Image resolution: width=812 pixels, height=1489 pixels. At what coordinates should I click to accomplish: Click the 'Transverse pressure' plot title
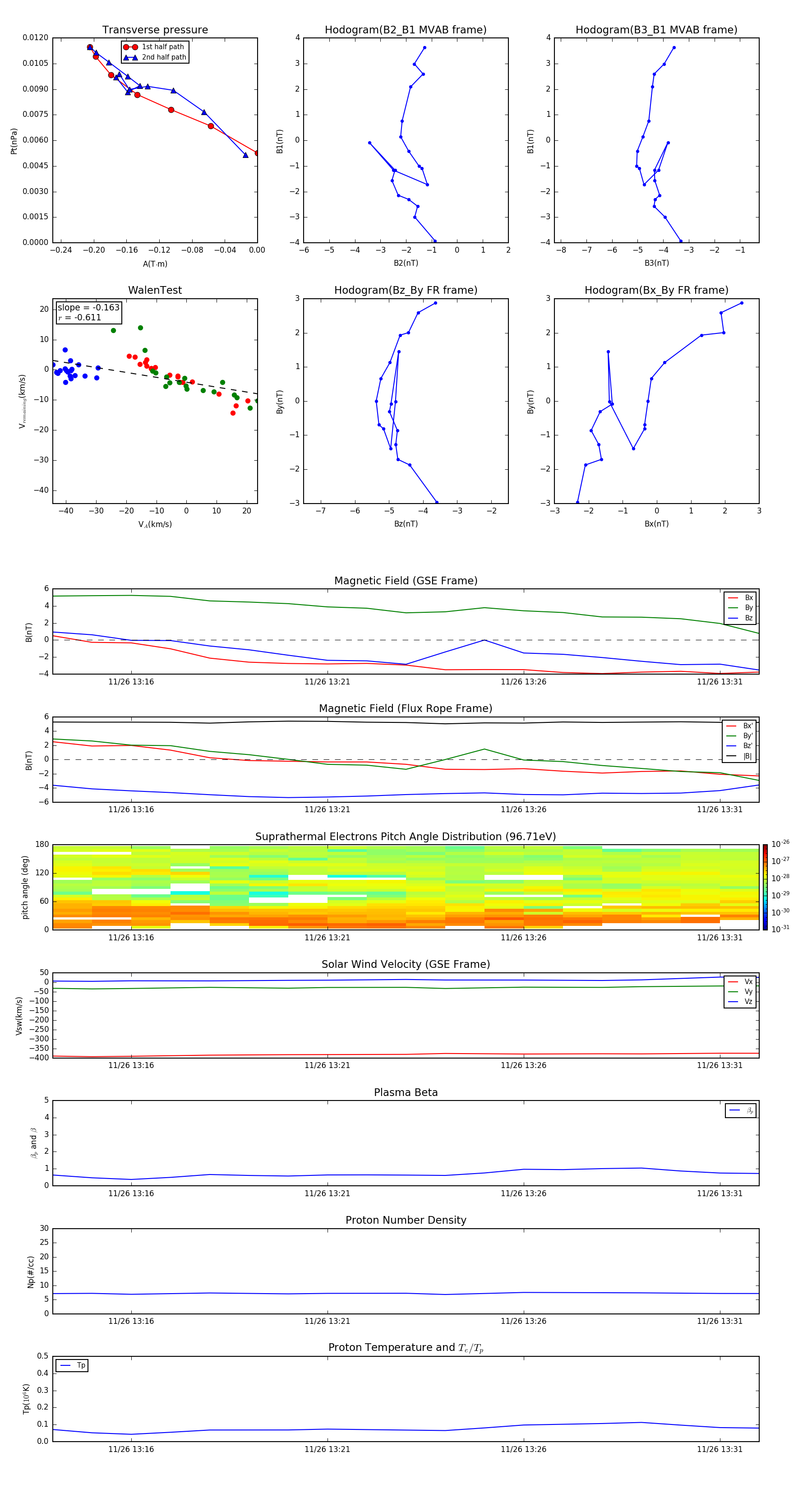point(155,30)
